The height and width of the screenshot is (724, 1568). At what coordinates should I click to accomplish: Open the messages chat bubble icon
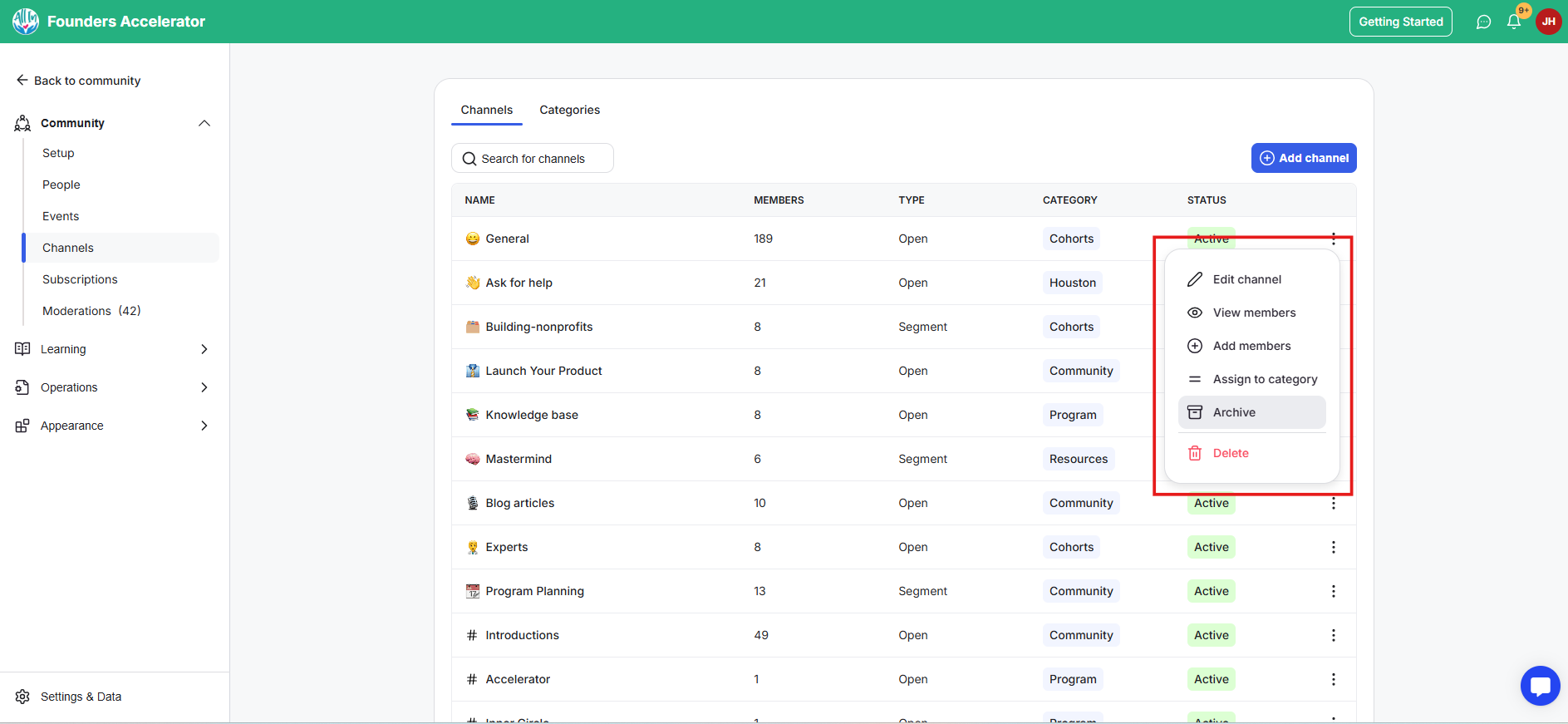tap(1483, 22)
